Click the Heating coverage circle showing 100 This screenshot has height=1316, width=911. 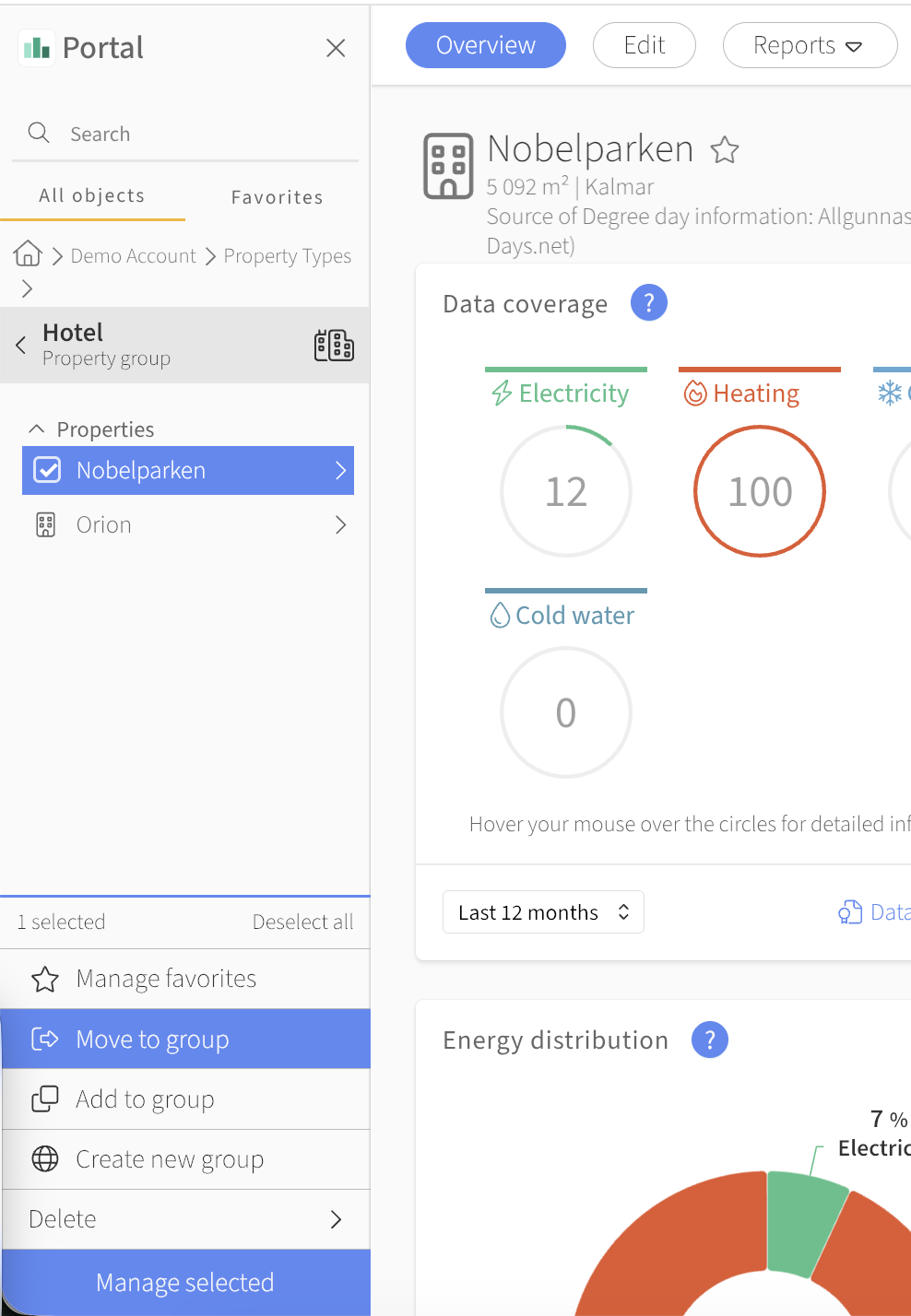click(760, 491)
